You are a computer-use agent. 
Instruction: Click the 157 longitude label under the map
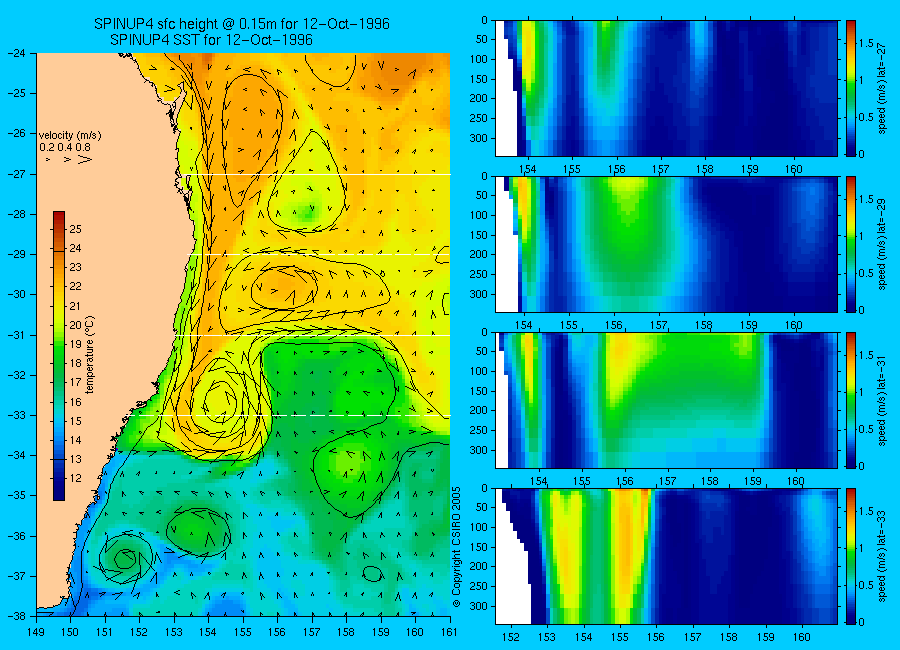(x=312, y=632)
